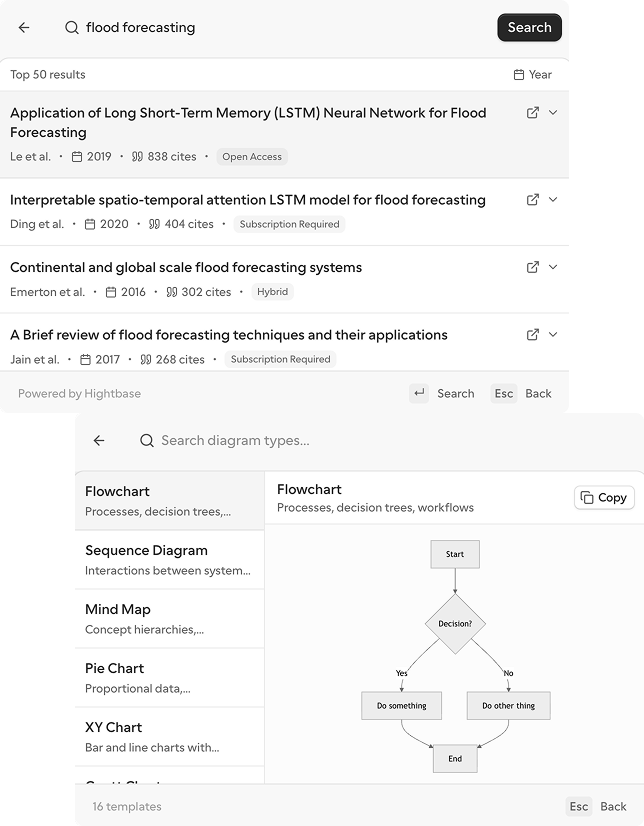The width and height of the screenshot is (644, 826).
Task: Click the Search diagram types input field
Action: [x=300, y=440]
